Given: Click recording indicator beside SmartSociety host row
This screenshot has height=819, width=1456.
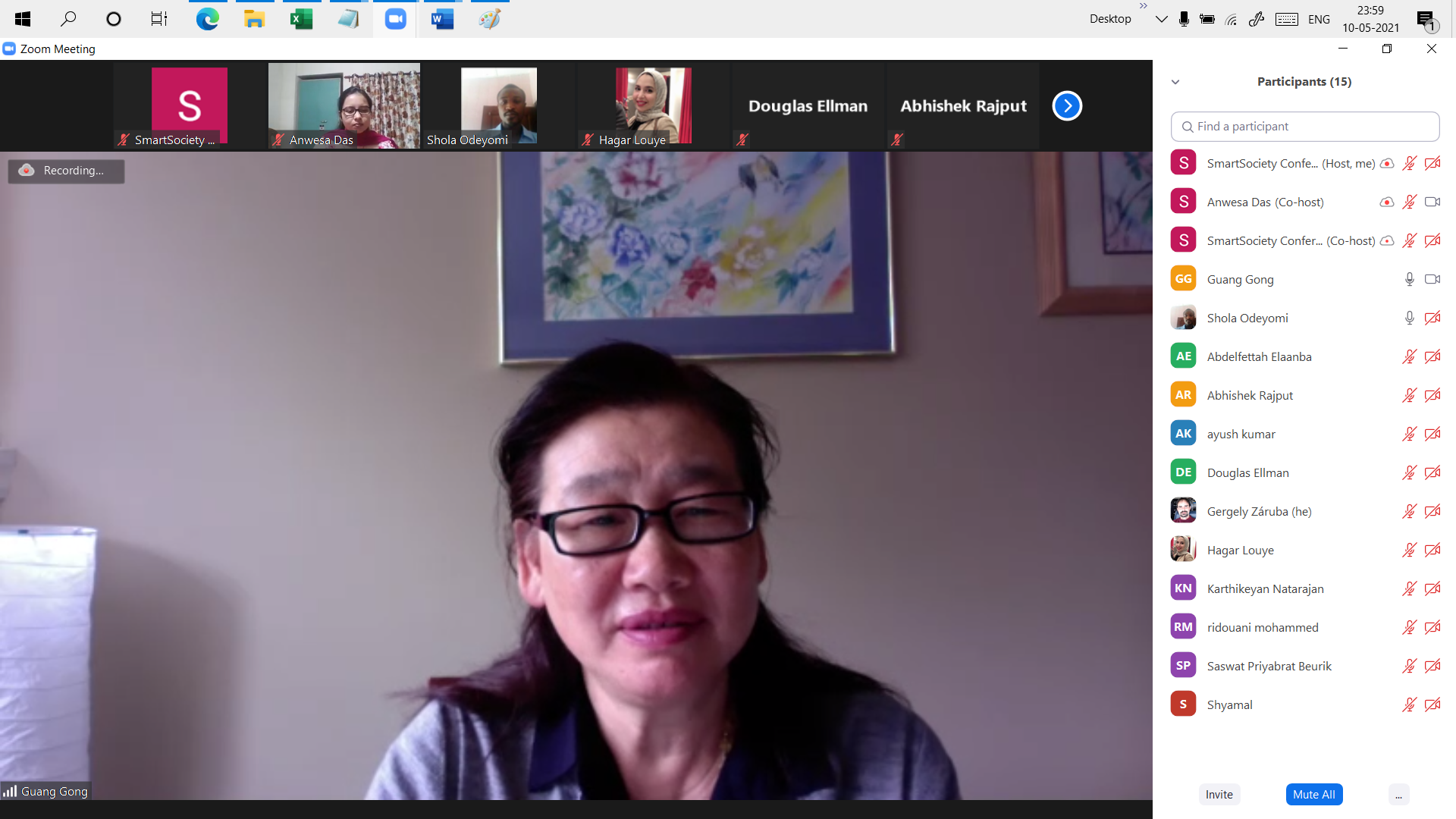Looking at the screenshot, I should pyautogui.click(x=1387, y=163).
